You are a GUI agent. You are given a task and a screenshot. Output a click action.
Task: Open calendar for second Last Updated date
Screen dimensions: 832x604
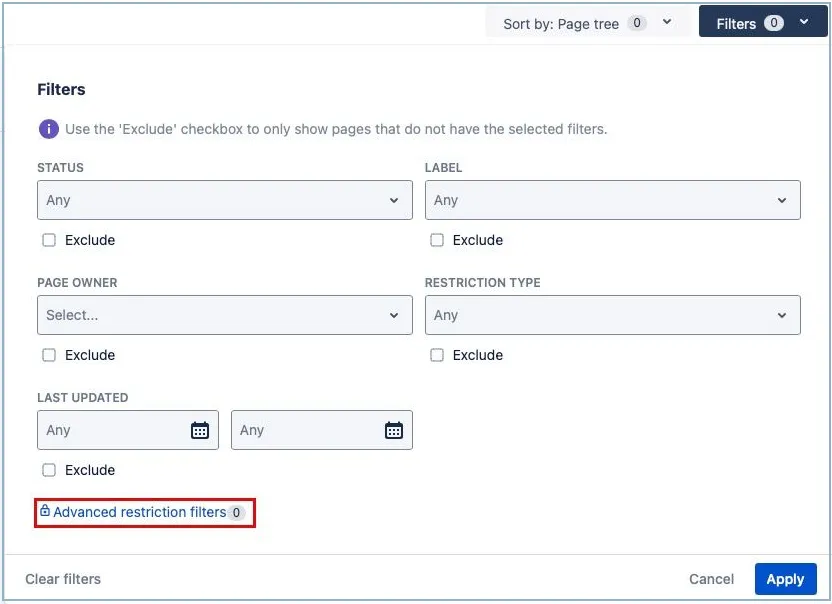pyautogui.click(x=394, y=430)
